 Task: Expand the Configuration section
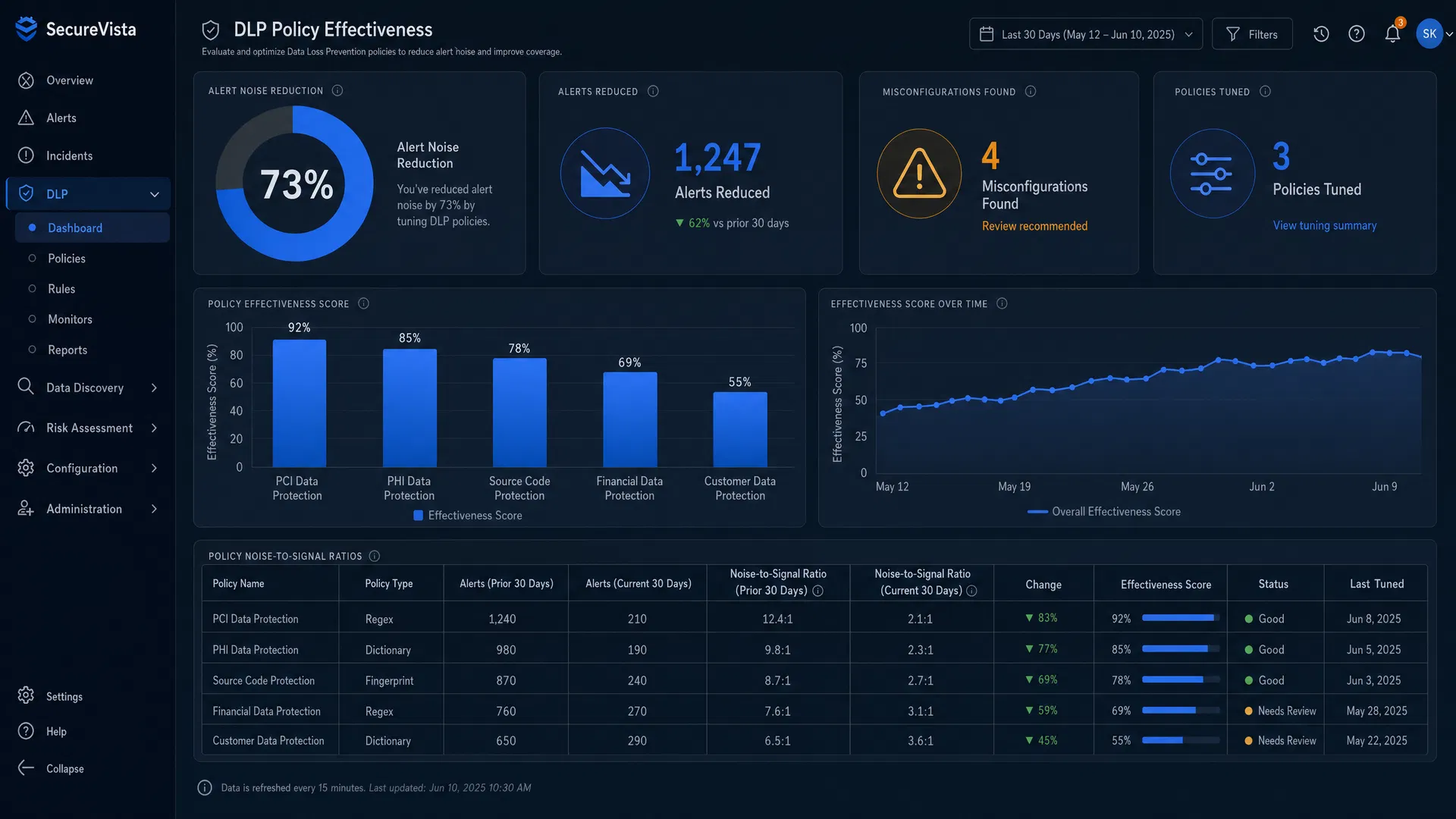[82, 468]
